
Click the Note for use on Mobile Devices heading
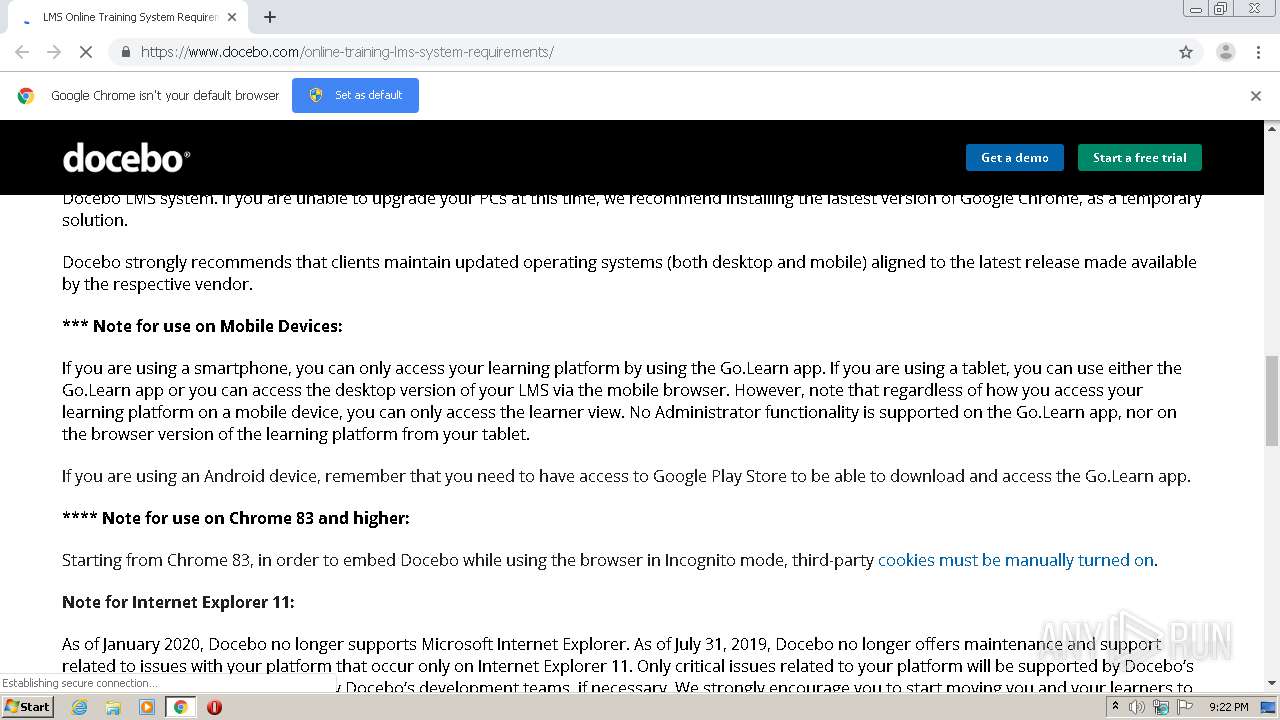click(x=202, y=326)
